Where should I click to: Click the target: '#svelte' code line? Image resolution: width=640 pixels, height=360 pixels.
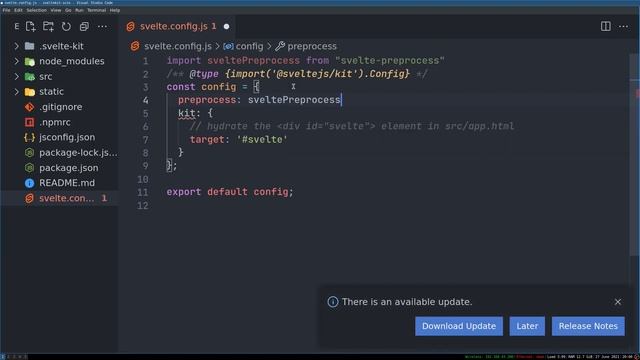click(238, 140)
